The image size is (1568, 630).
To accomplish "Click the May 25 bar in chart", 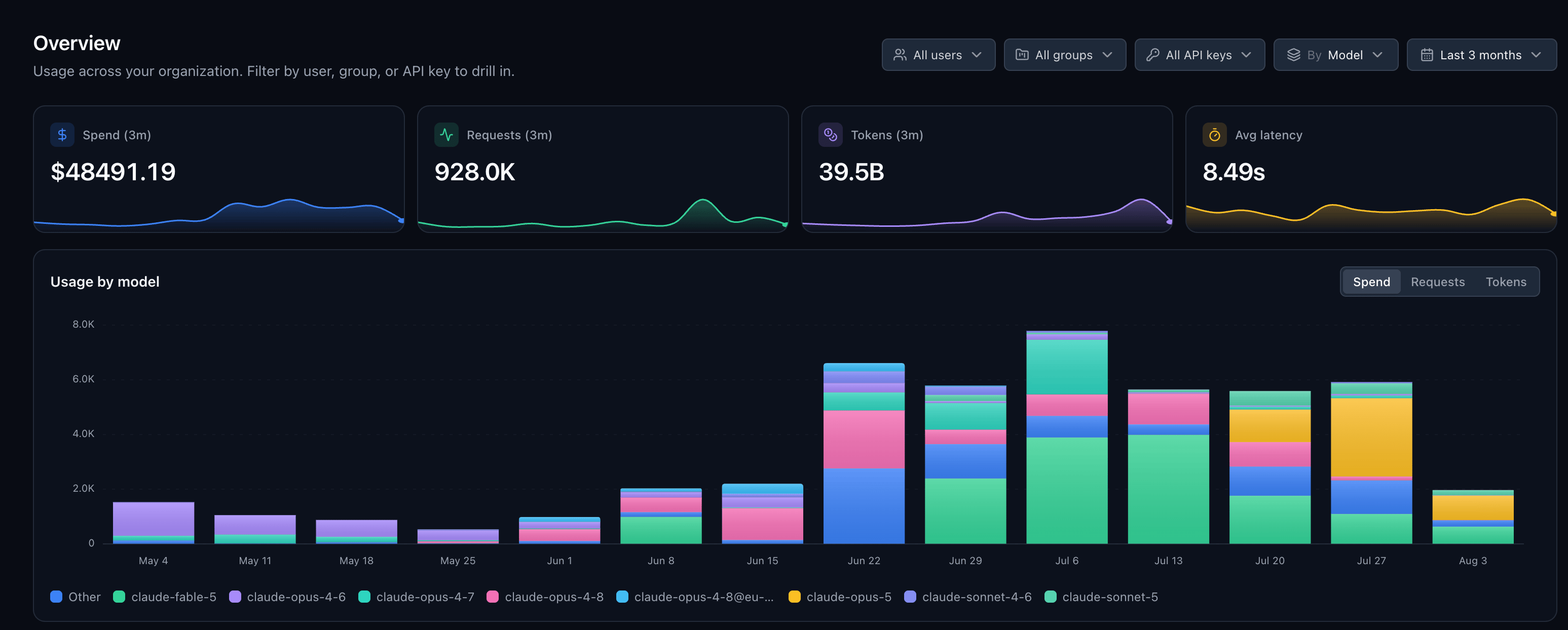I will tap(458, 536).
